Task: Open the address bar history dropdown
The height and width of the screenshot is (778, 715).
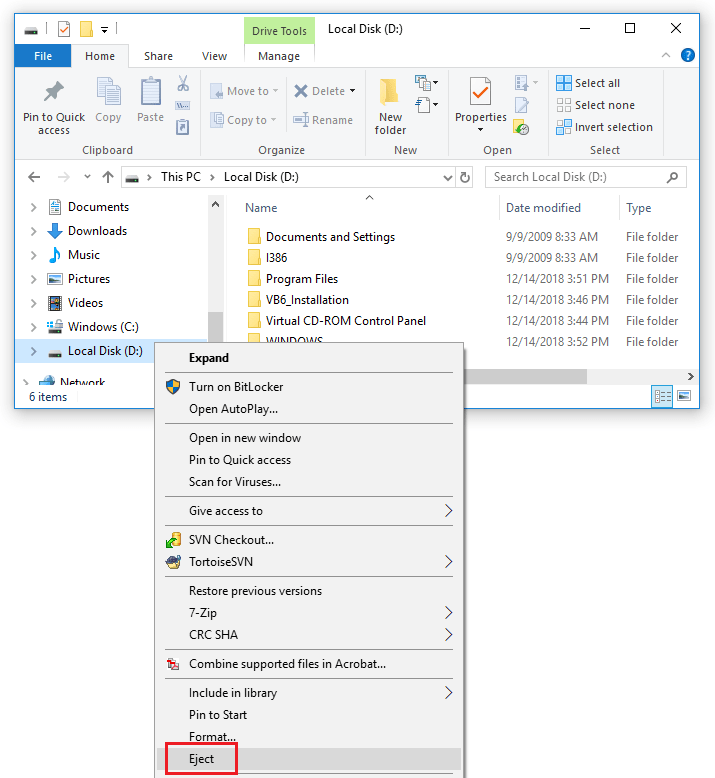Action: [448, 178]
